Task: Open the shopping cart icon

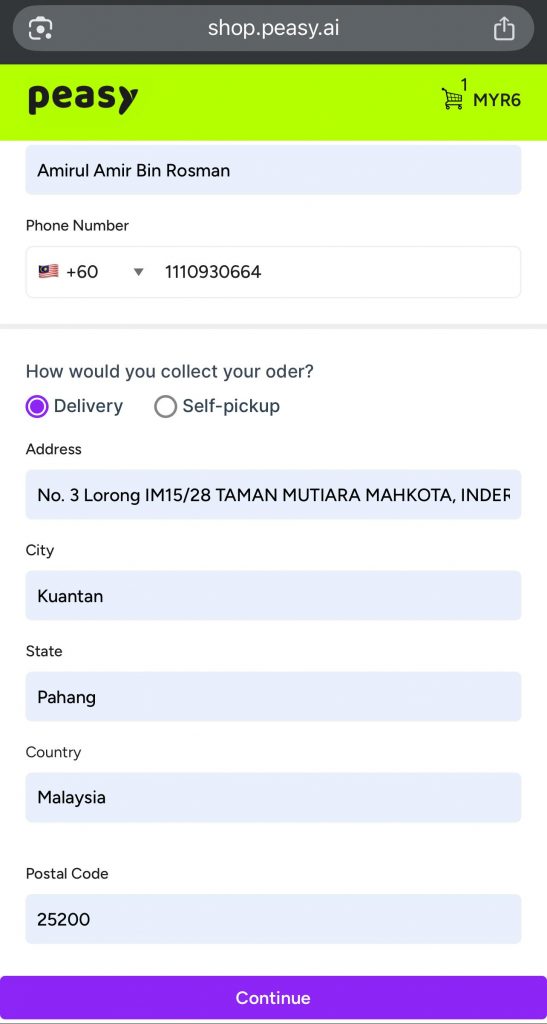Action: pyautogui.click(x=452, y=99)
